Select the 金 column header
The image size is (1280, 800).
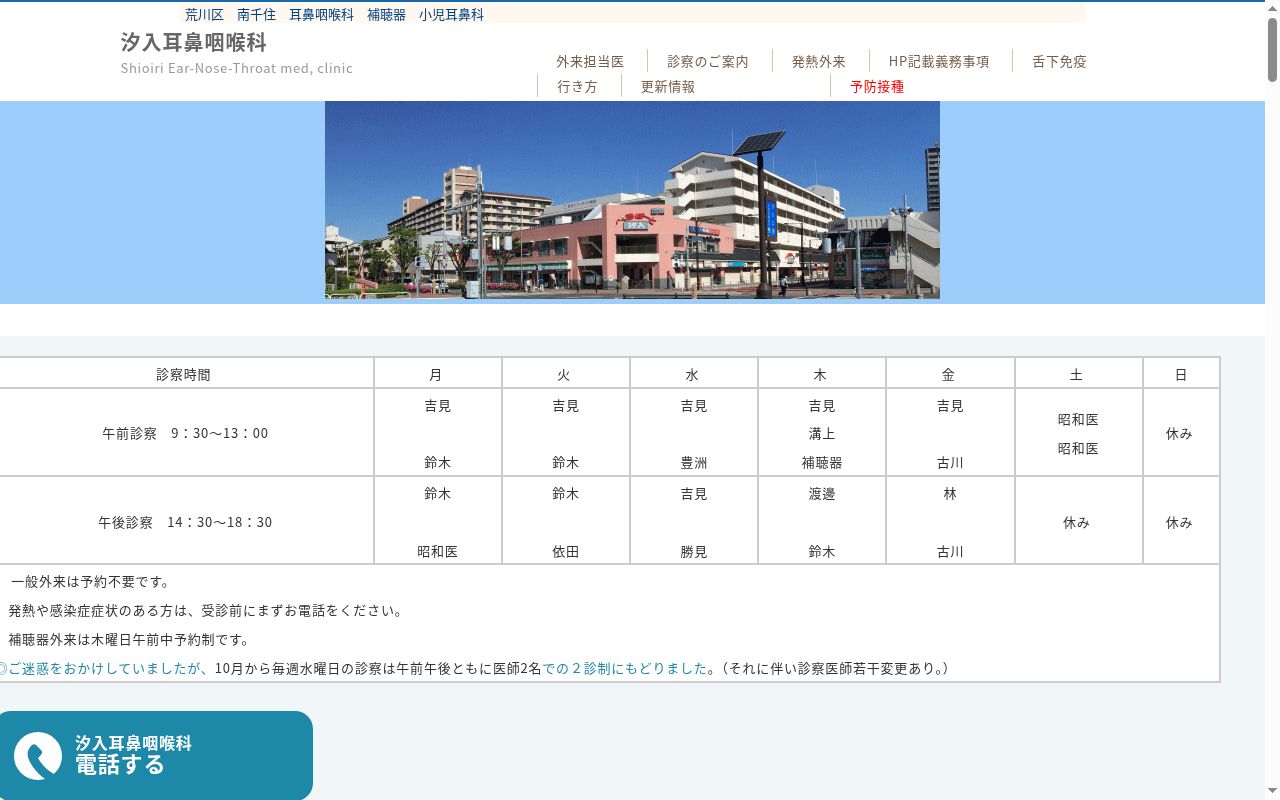click(x=950, y=374)
